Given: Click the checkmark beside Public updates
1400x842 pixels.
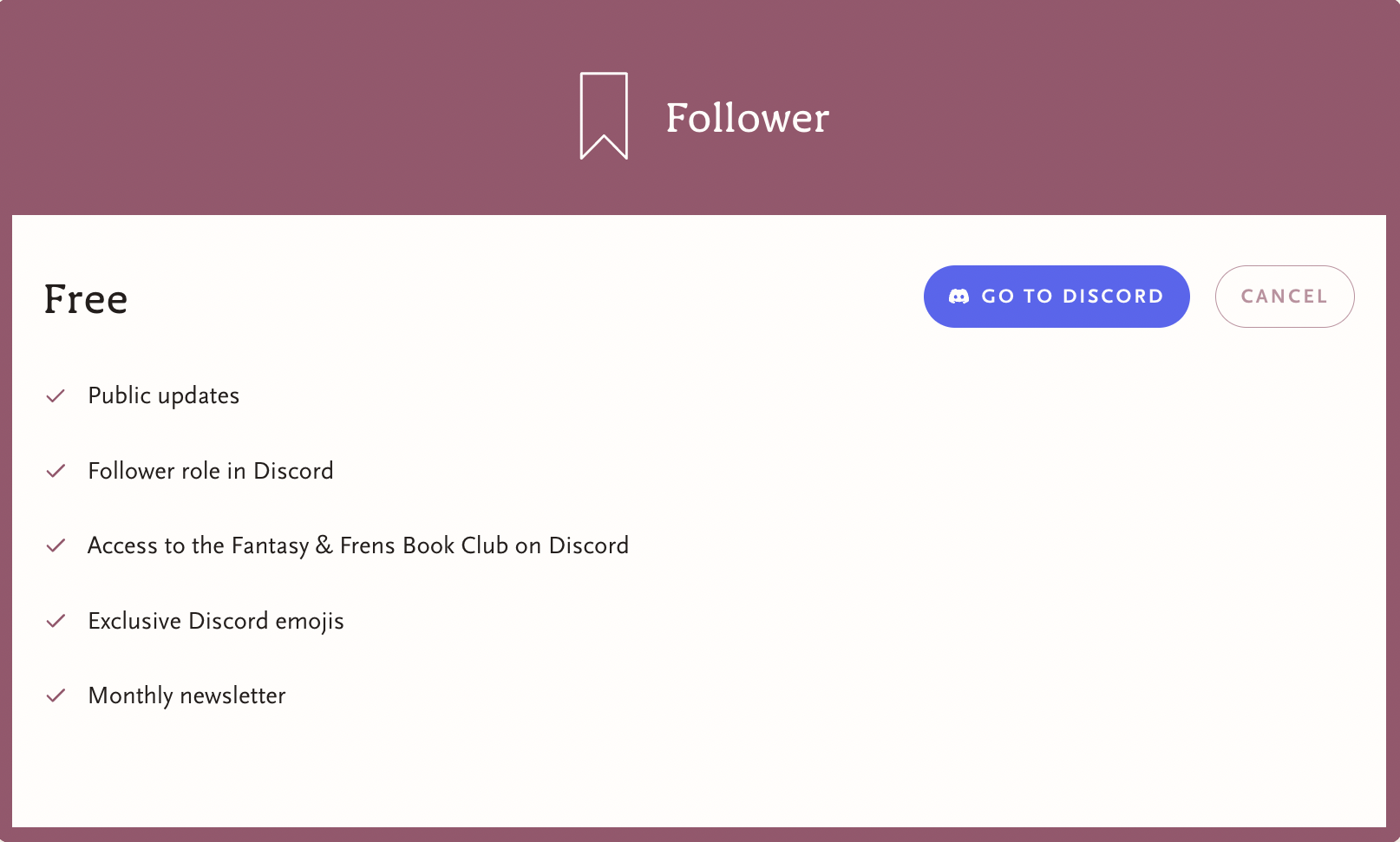Looking at the screenshot, I should coord(56,396).
